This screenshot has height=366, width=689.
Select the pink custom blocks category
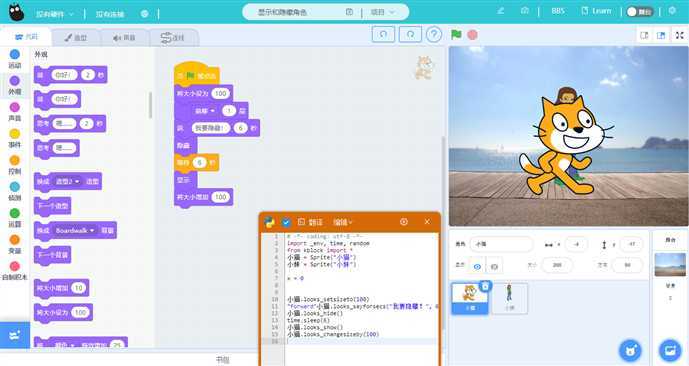pos(15,271)
